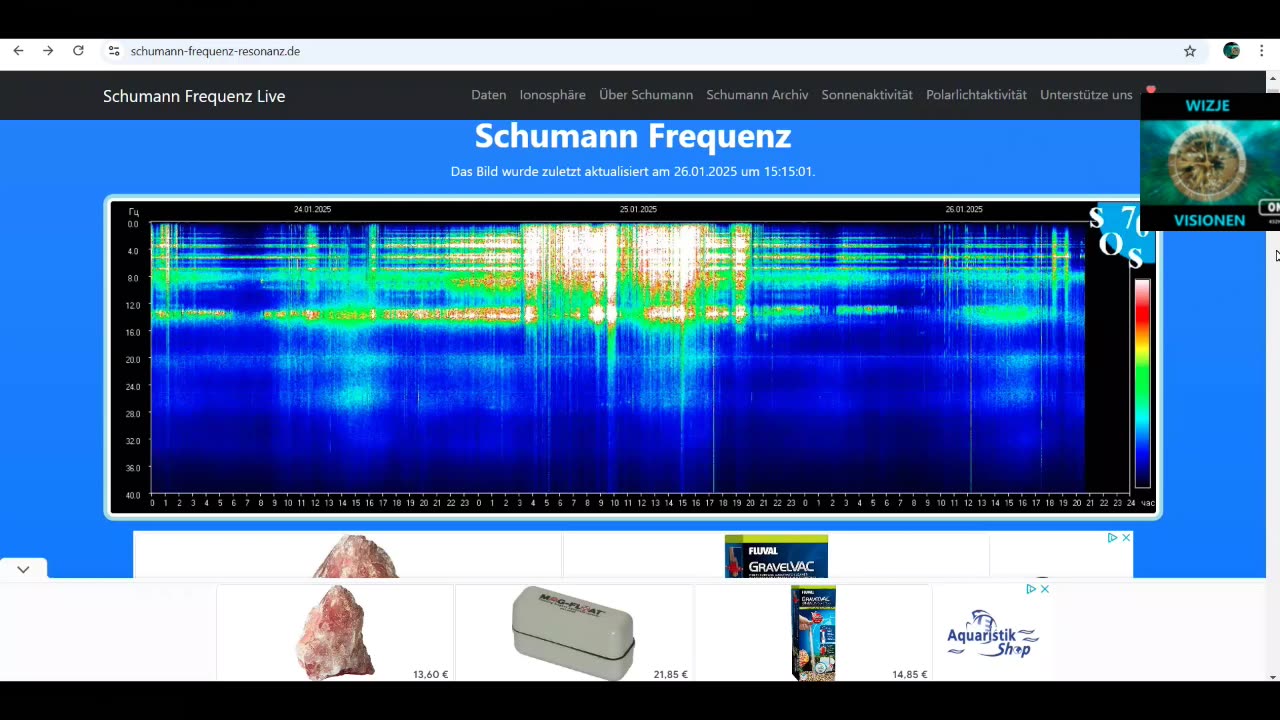The width and height of the screenshot is (1280, 720).
Task: Open the Chrome three-dot menu
Action: point(1261,51)
